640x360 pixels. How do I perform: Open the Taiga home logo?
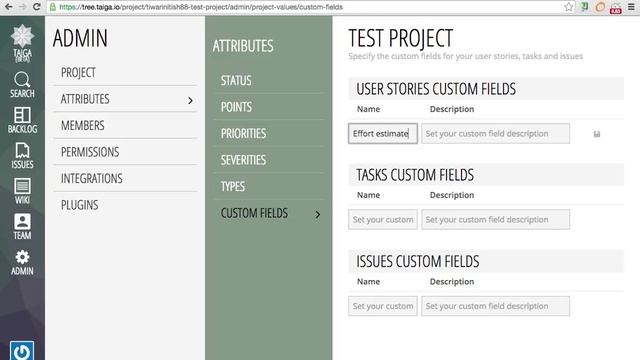coord(22,43)
